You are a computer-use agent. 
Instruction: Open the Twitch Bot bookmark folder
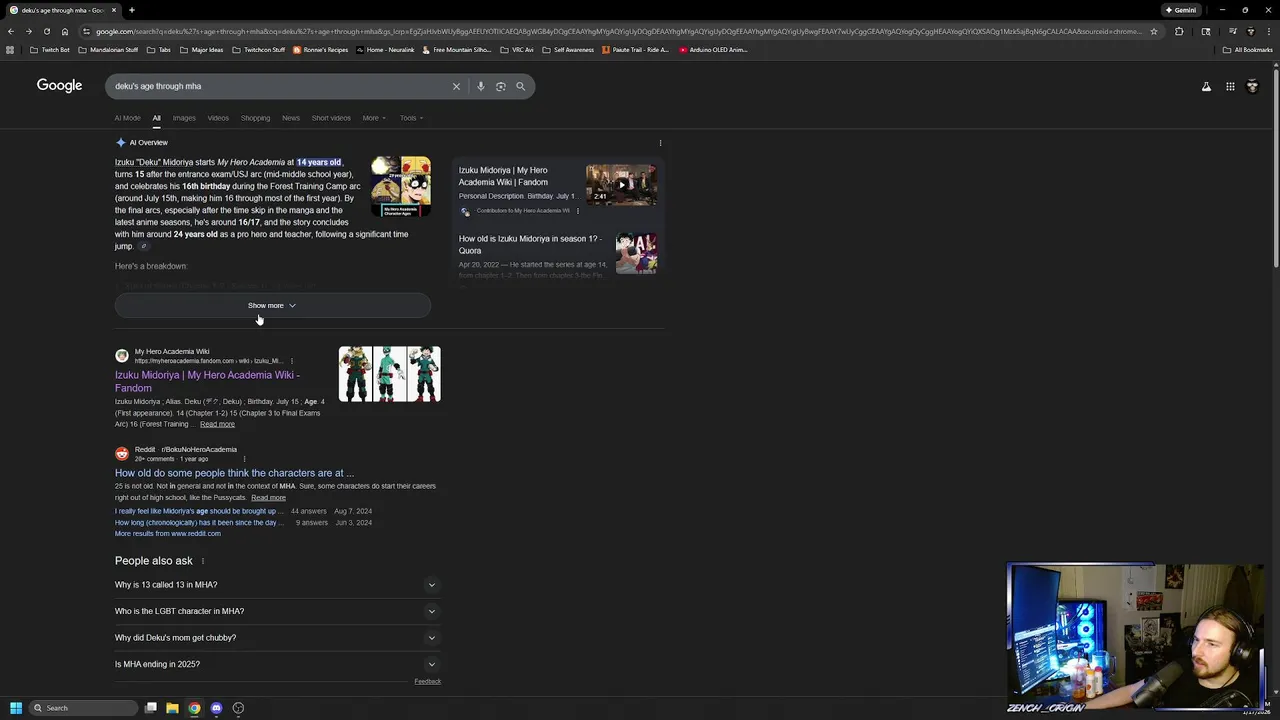(x=50, y=49)
